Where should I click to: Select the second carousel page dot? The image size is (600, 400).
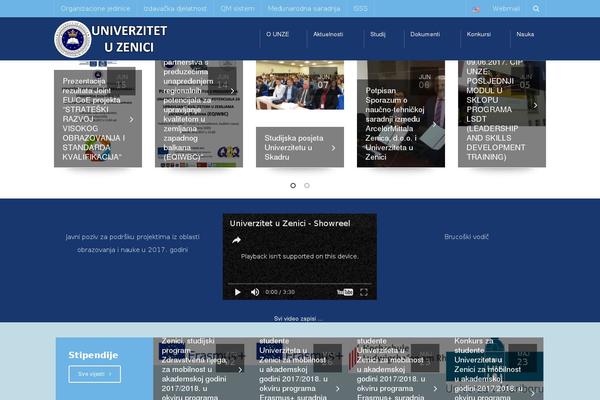tap(307, 185)
